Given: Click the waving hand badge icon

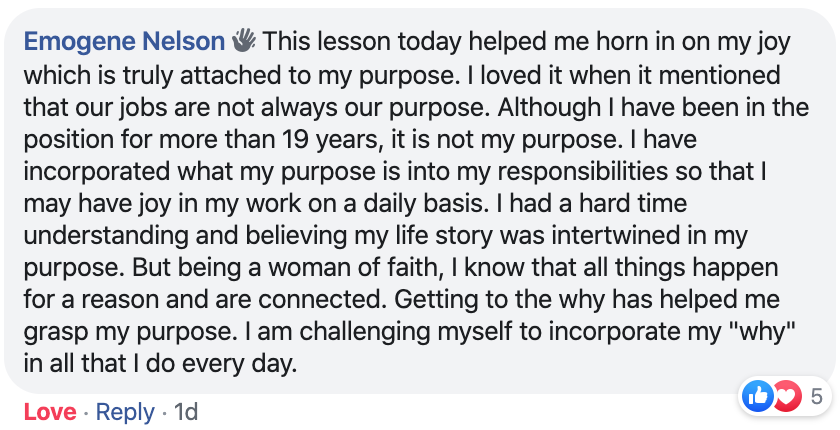Looking at the screenshot, I should (x=244, y=41).
